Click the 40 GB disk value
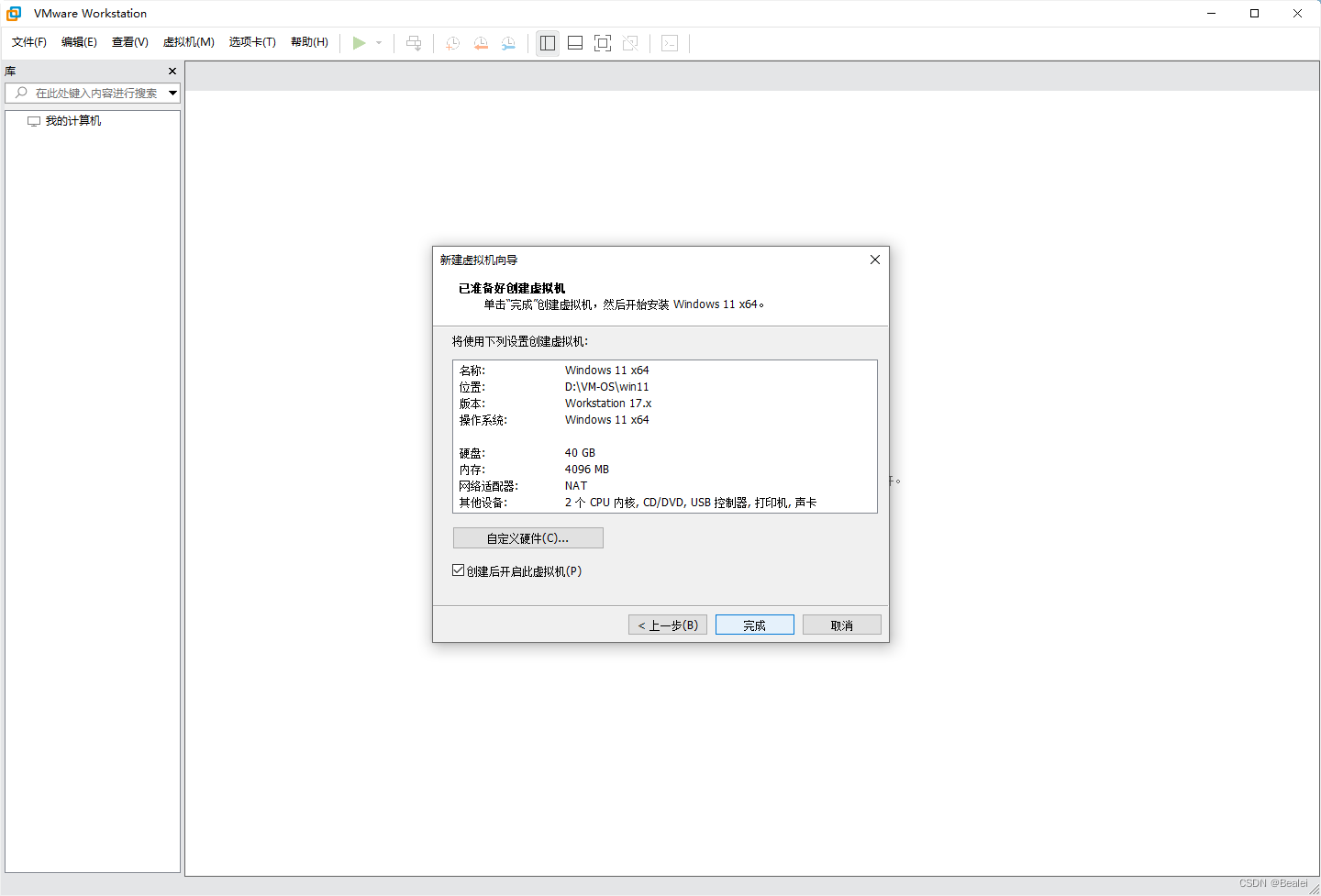 580,453
